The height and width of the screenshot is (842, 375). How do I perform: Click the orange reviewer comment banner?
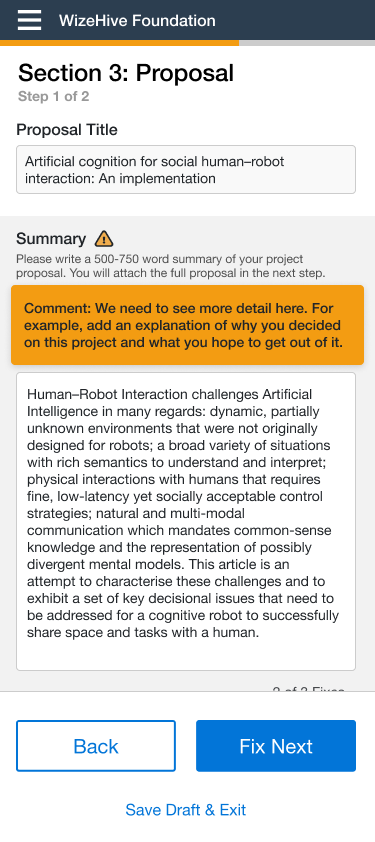(188, 325)
